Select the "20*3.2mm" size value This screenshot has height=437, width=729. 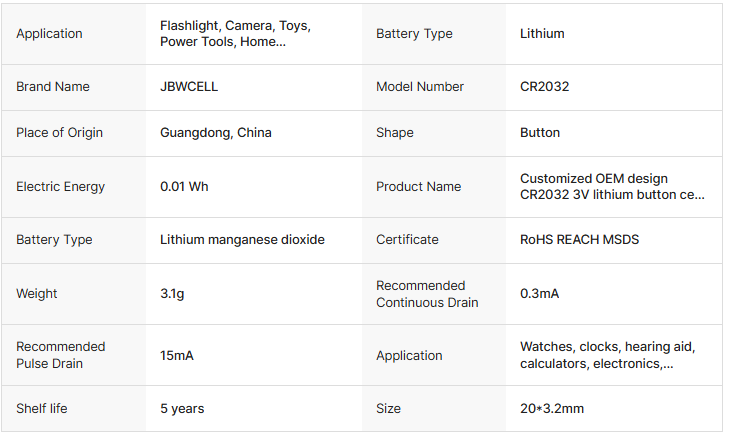click(552, 409)
